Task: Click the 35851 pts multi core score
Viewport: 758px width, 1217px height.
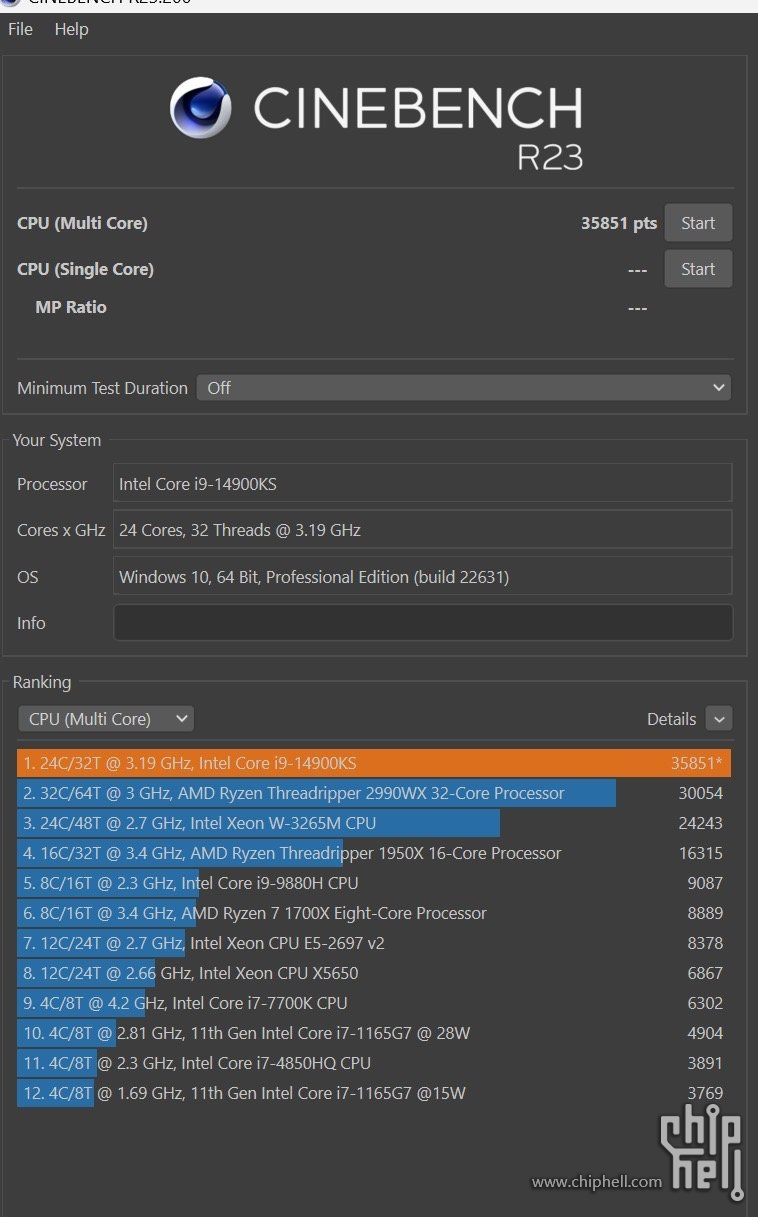Action: click(x=619, y=223)
